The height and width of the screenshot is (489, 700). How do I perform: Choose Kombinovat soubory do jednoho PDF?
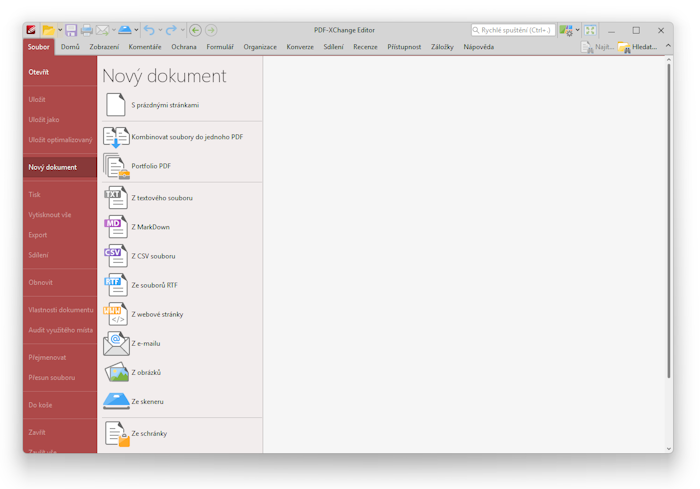(182, 137)
